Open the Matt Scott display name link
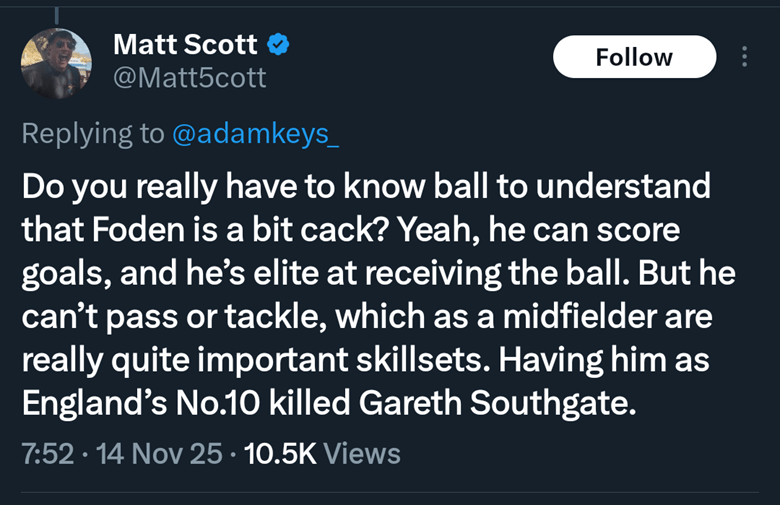Viewport: 780px width, 505px height. (185, 44)
